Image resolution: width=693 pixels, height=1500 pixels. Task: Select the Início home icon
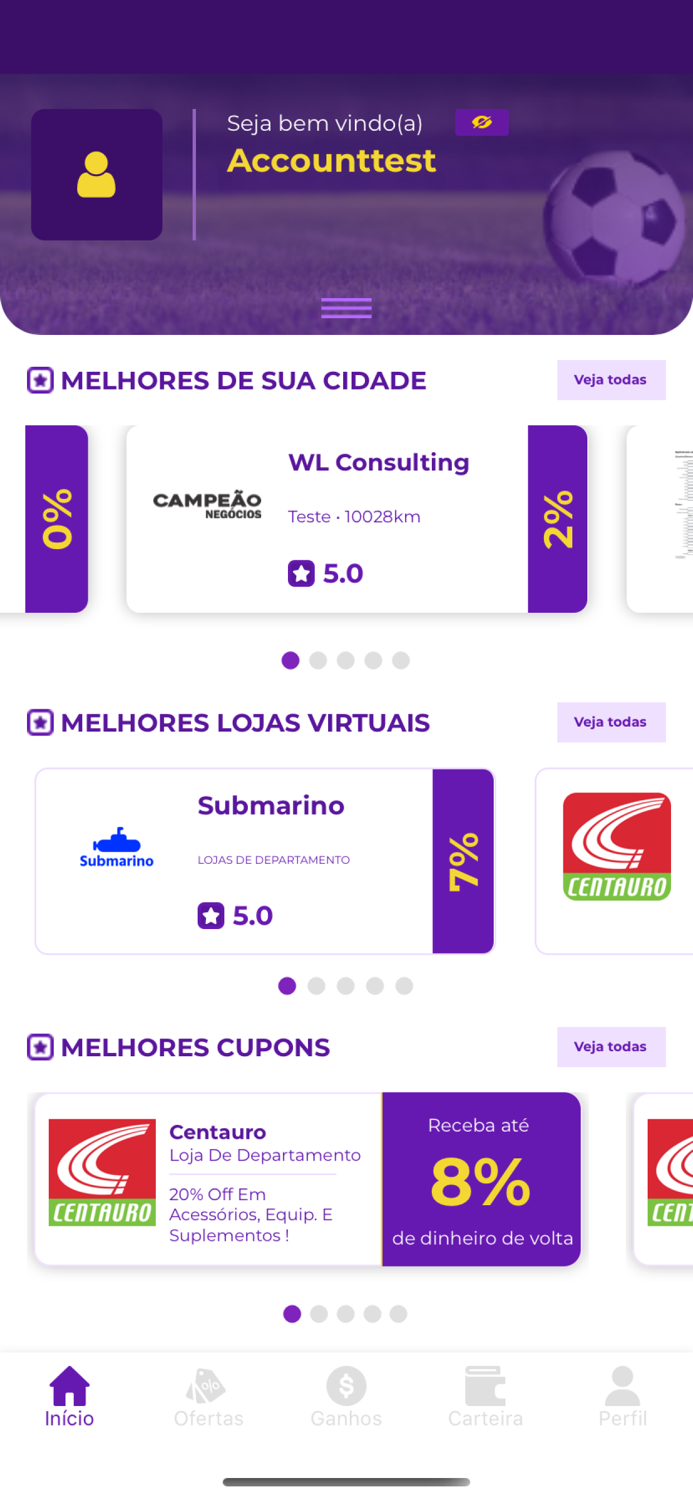click(x=68, y=1387)
